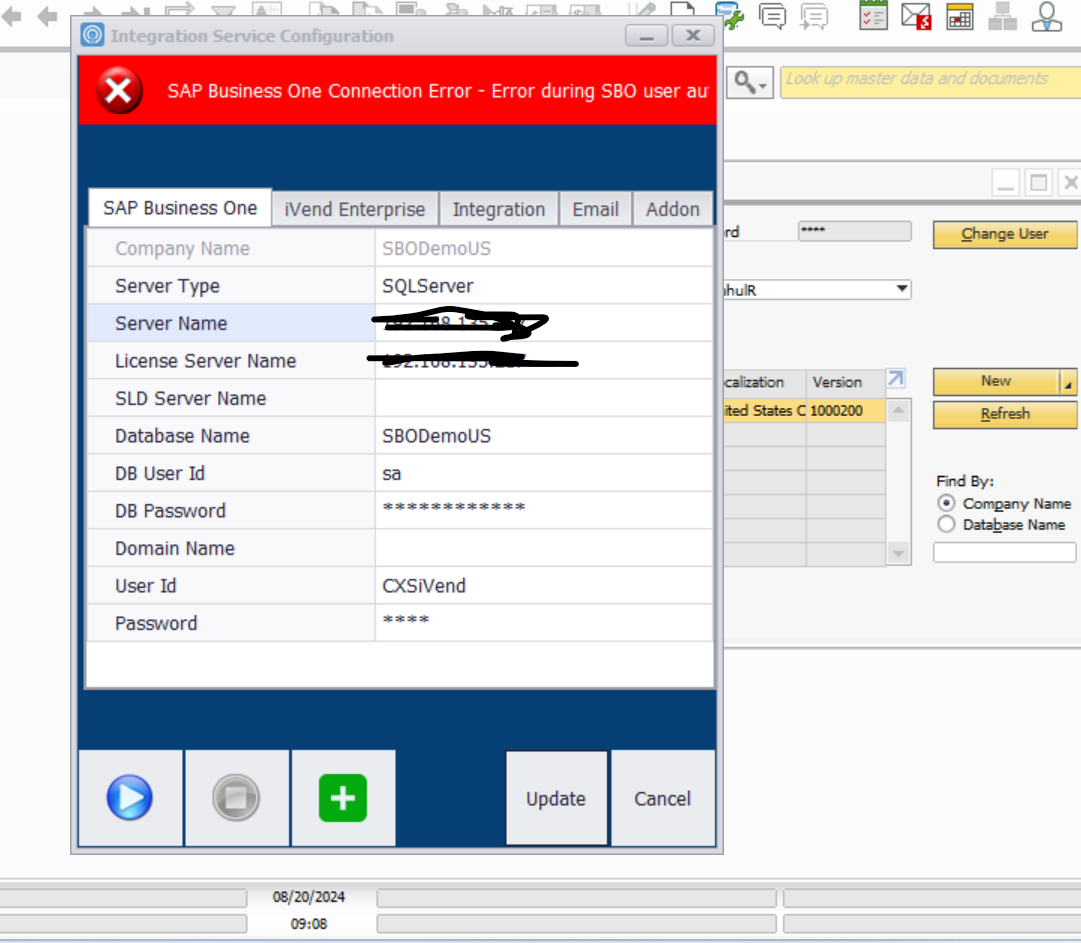Open the organization chart icon
Screen dimensions: 1081x943
pyautogui.click(x=1002, y=15)
